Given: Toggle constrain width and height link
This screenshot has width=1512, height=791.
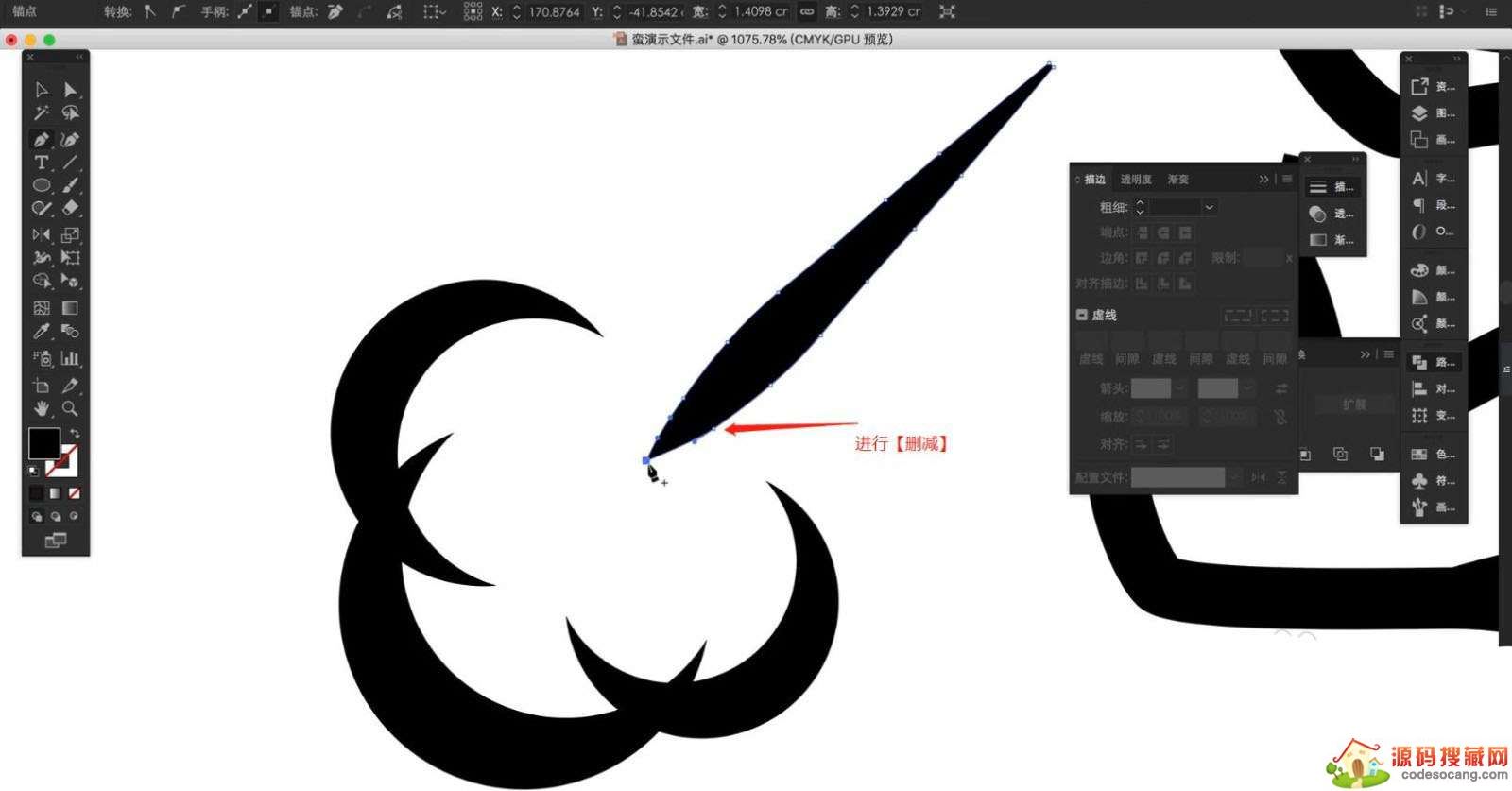Looking at the screenshot, I should point(806,11).
